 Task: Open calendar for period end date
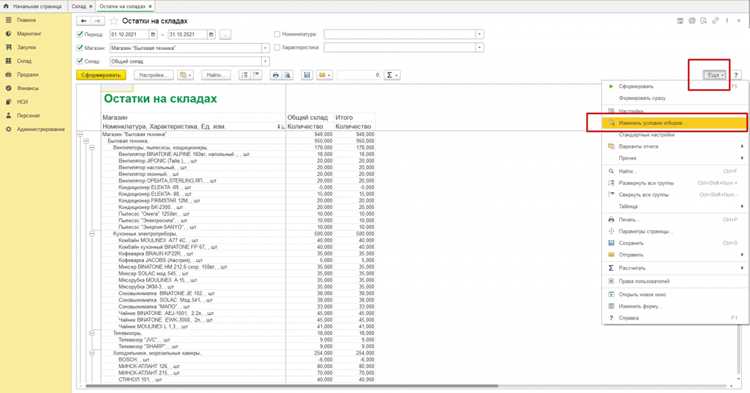click(211, 34)
